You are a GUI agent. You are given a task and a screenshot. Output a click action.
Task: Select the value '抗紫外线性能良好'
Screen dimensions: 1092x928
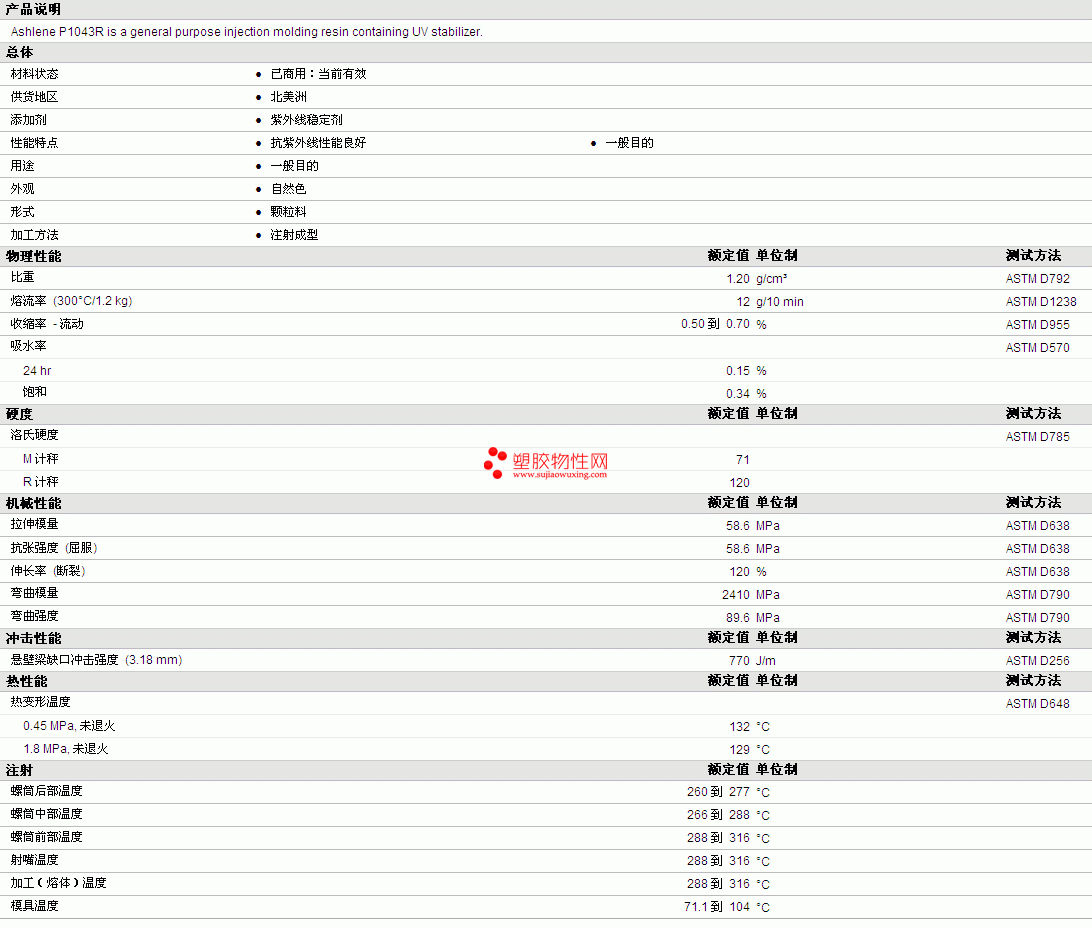point(318,143)
